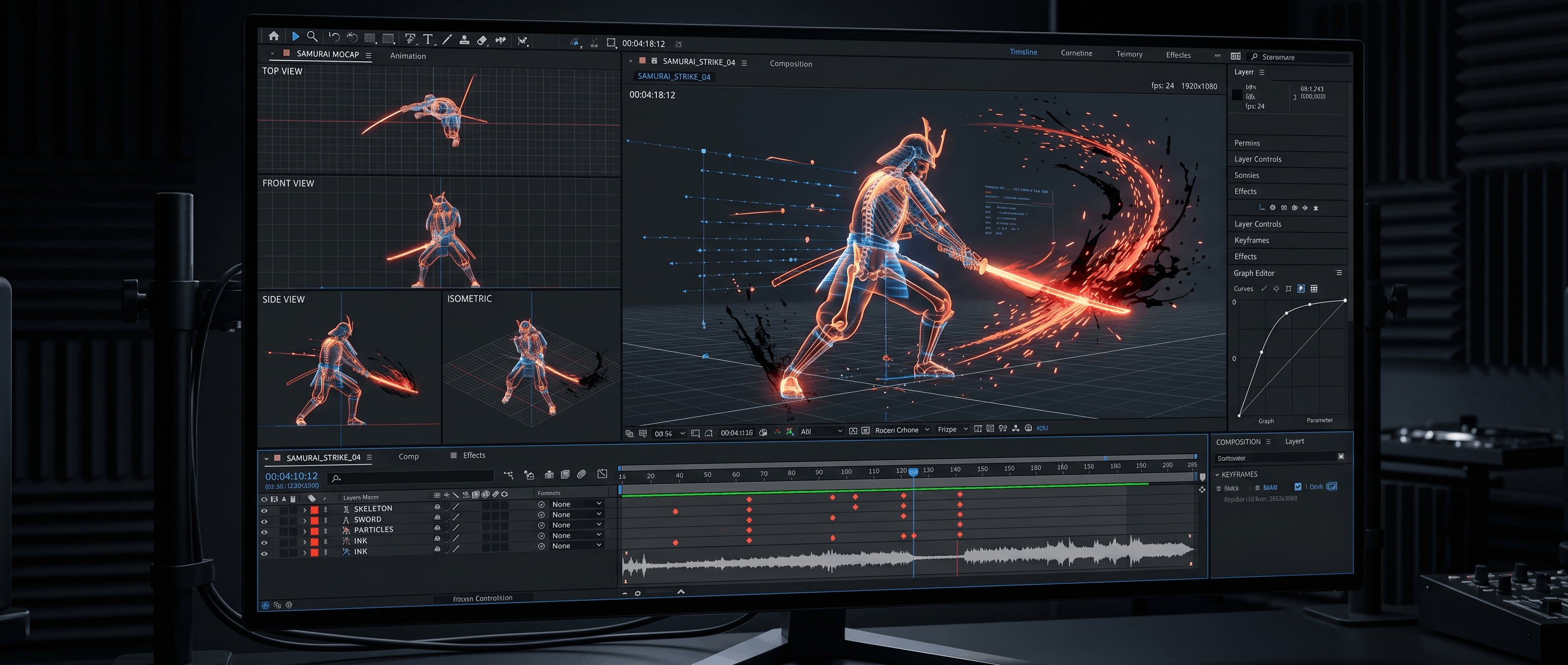Select the Play button in the toolbar
1568x665 pixels.
[296, 37]
